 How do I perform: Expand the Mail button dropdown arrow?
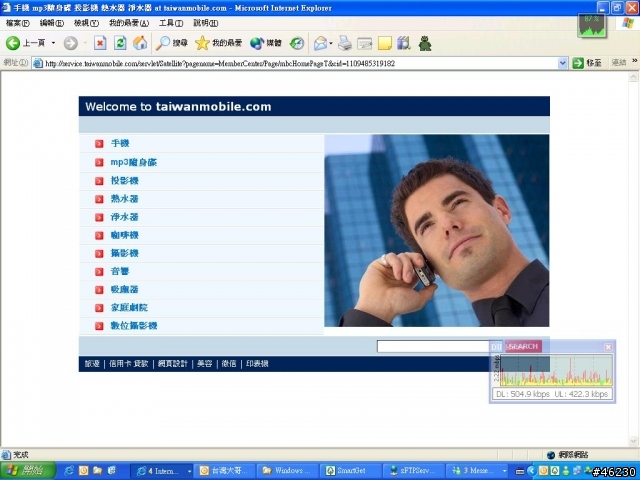tap(331, 43)
